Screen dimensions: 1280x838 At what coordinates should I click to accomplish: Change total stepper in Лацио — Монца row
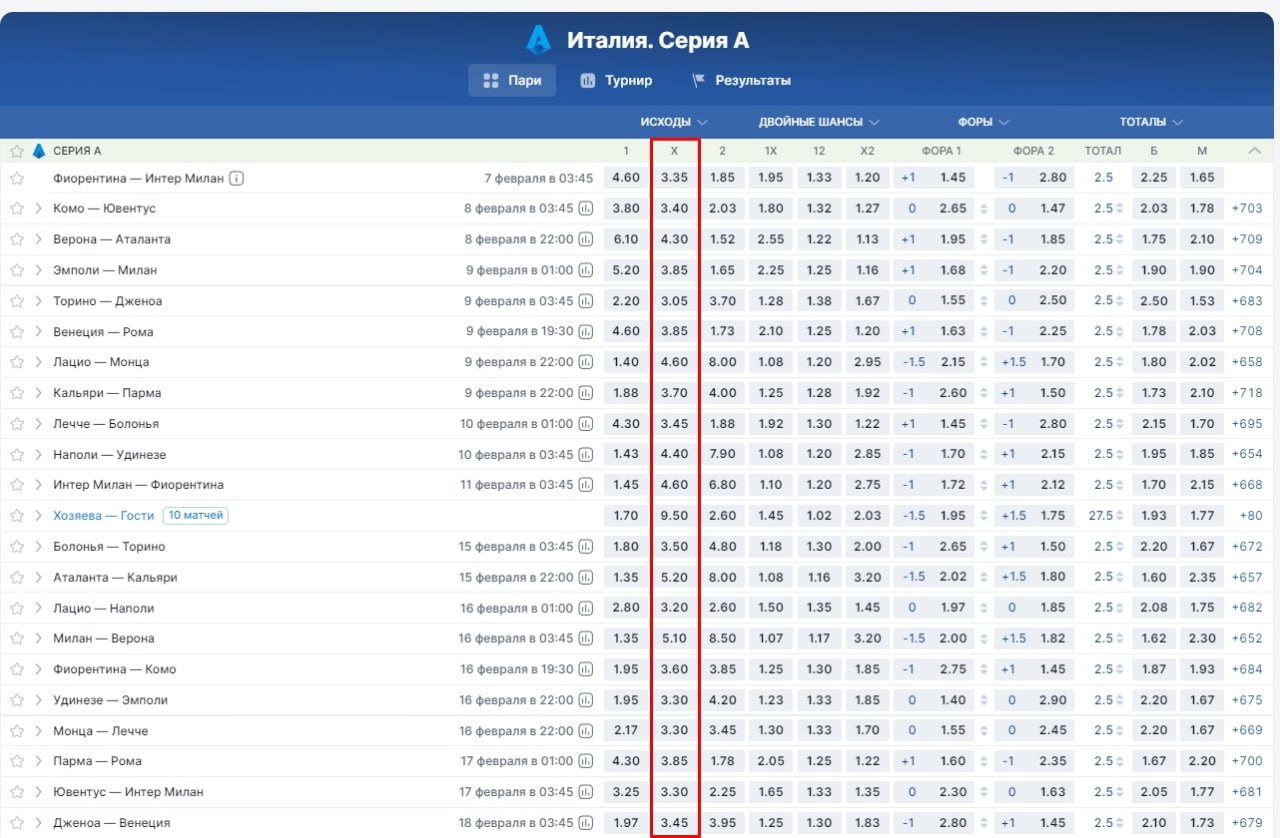(1120, 362)
